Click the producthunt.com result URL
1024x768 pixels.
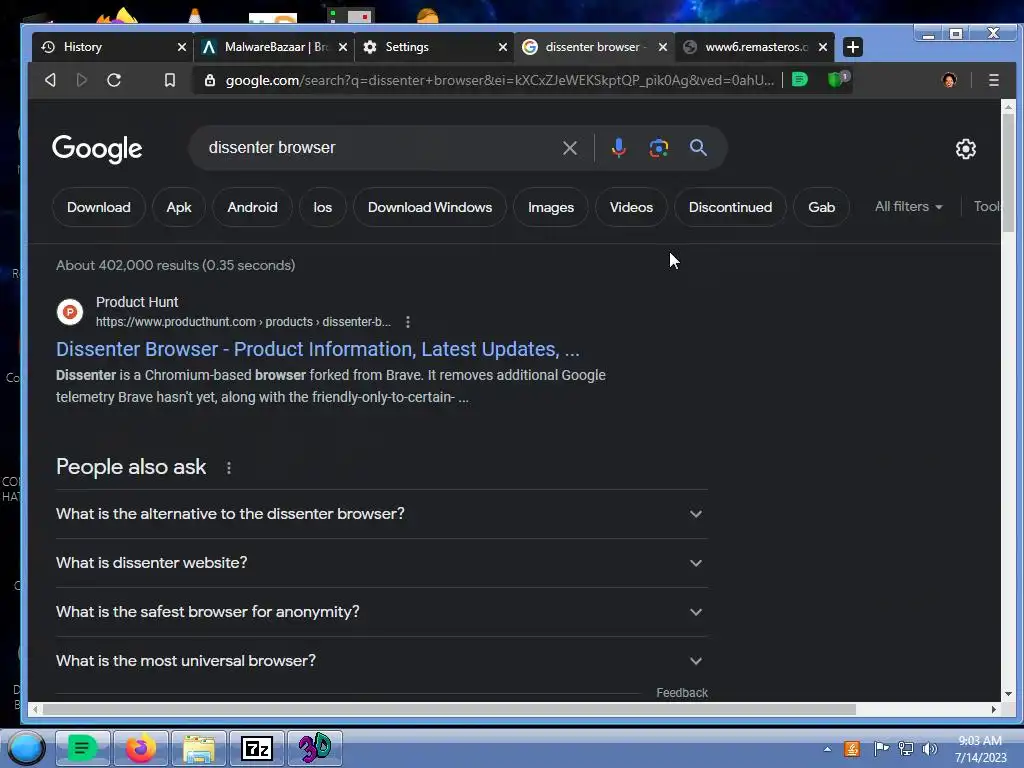pos(243,322)
